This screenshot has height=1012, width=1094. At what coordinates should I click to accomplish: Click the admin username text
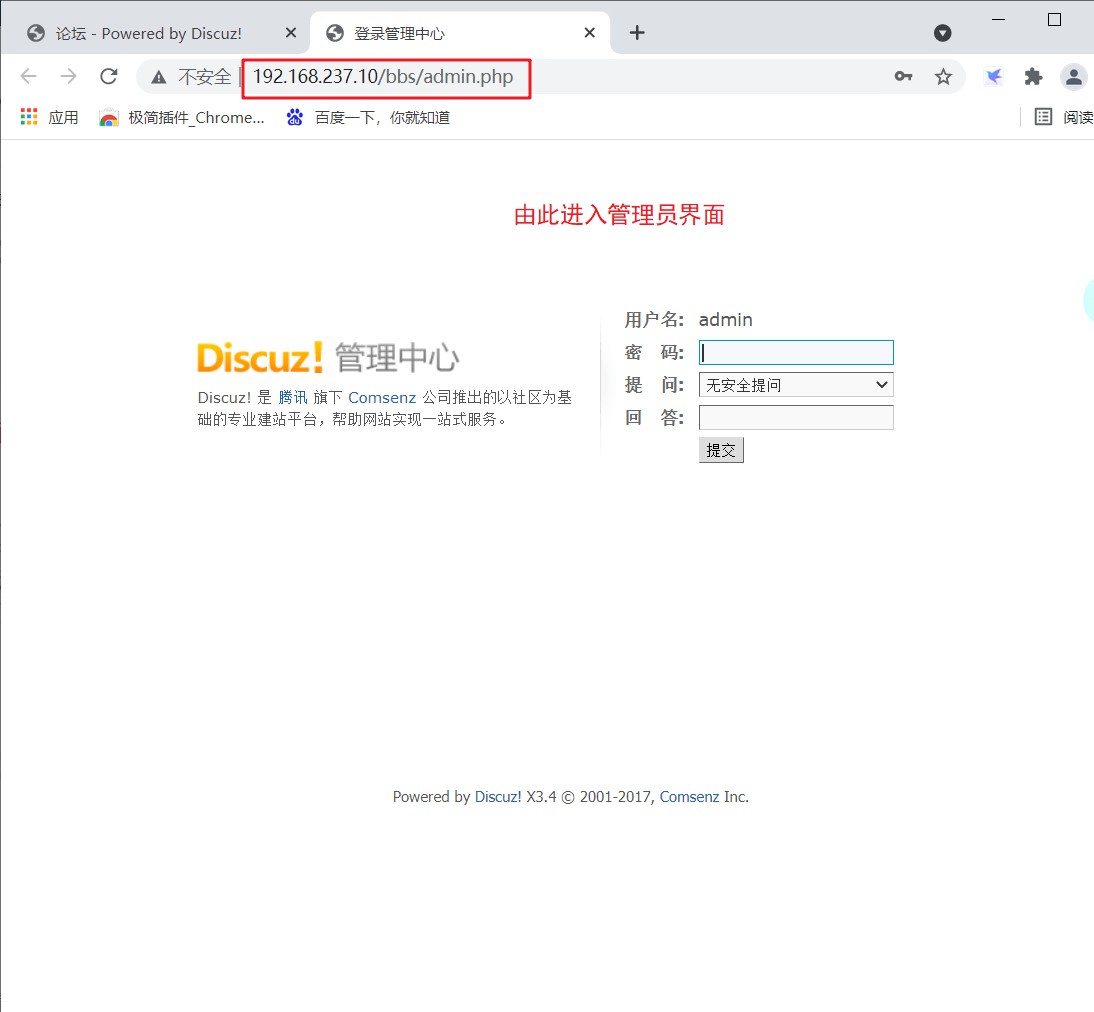tap(726, 320)
